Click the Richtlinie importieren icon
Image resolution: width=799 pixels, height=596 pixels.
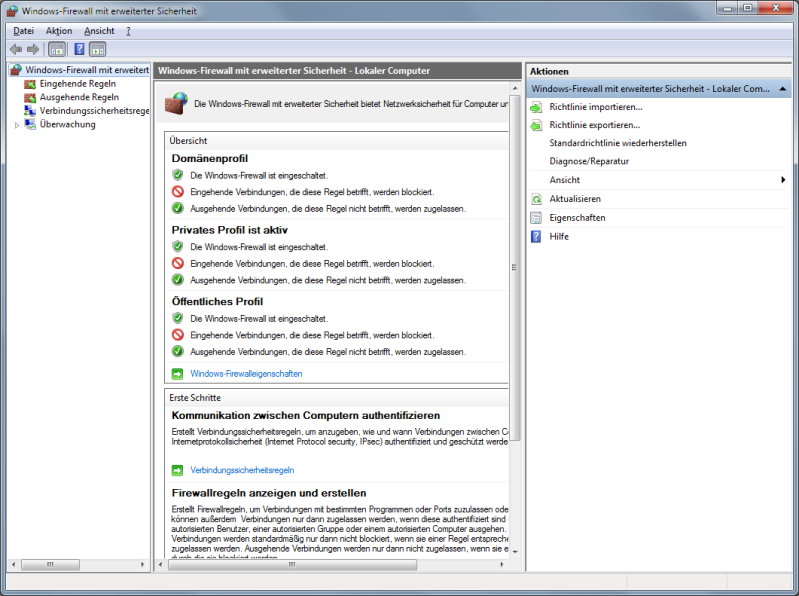coord(537,107)
